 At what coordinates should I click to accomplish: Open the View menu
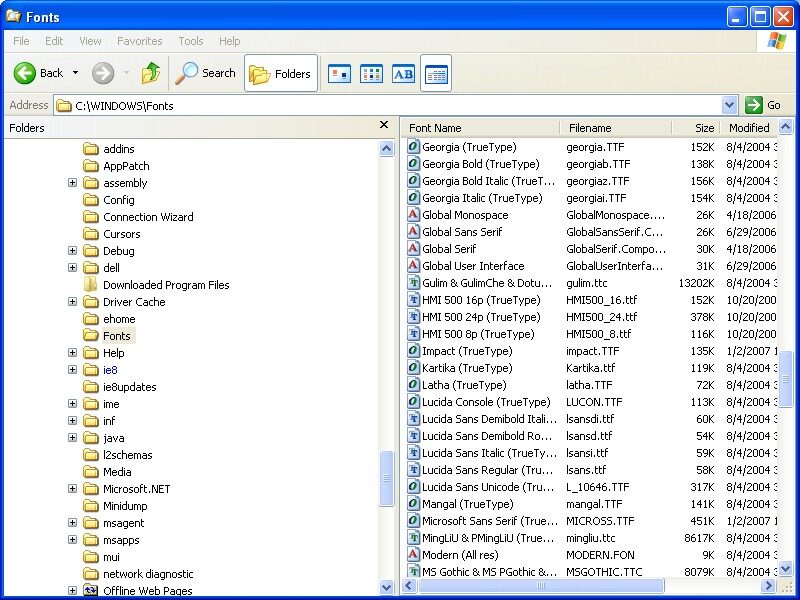[x=90, y=41]
